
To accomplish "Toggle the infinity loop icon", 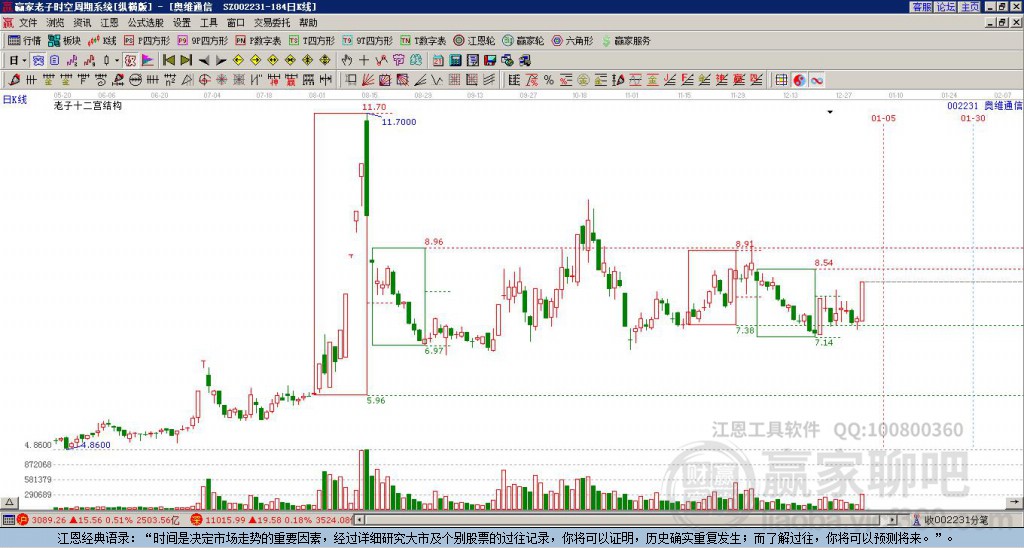I will click(x=816, y=80).
